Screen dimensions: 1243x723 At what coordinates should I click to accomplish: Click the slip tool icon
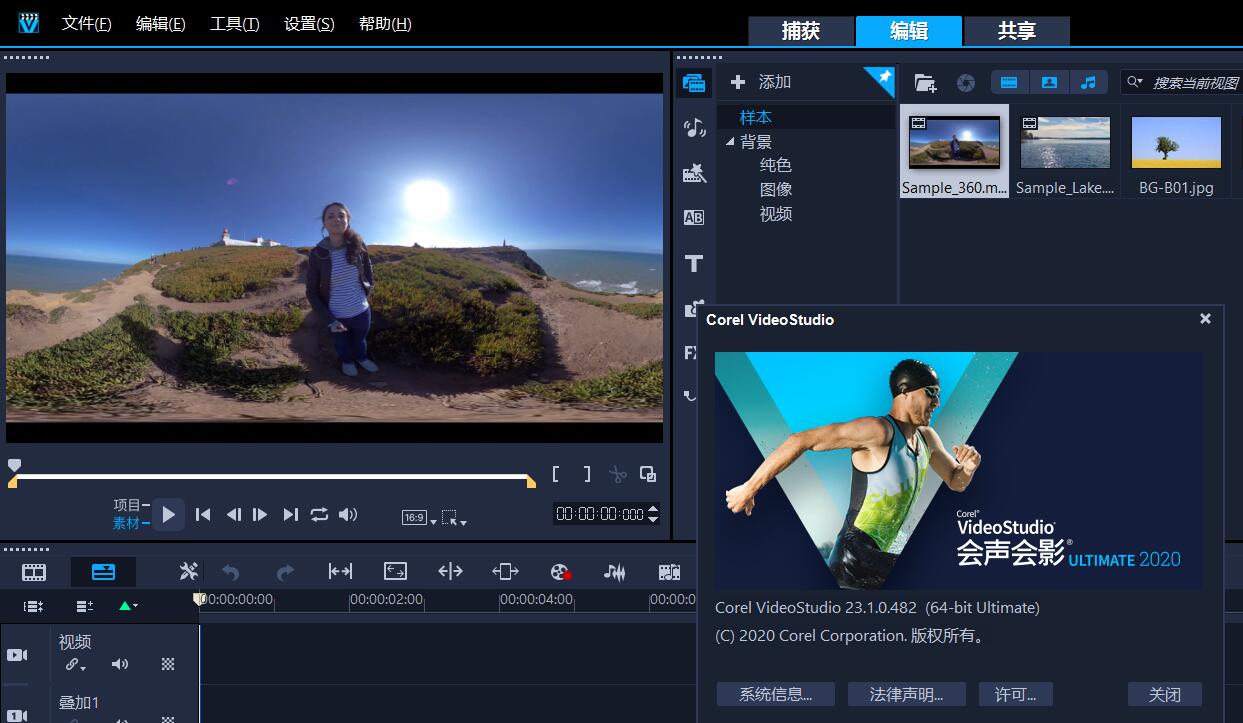pyautogui.click(x=340, y=571)
